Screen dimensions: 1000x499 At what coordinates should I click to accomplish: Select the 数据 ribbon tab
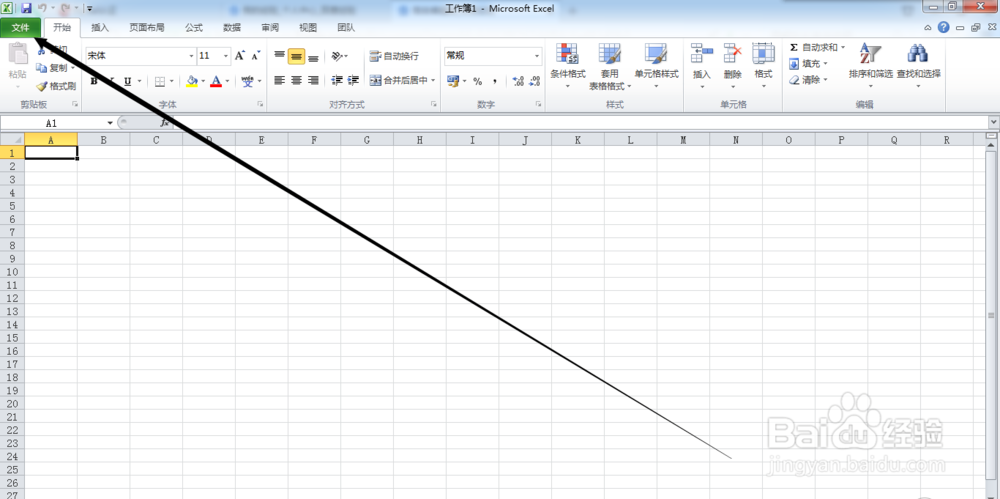(x=232, y=27)
